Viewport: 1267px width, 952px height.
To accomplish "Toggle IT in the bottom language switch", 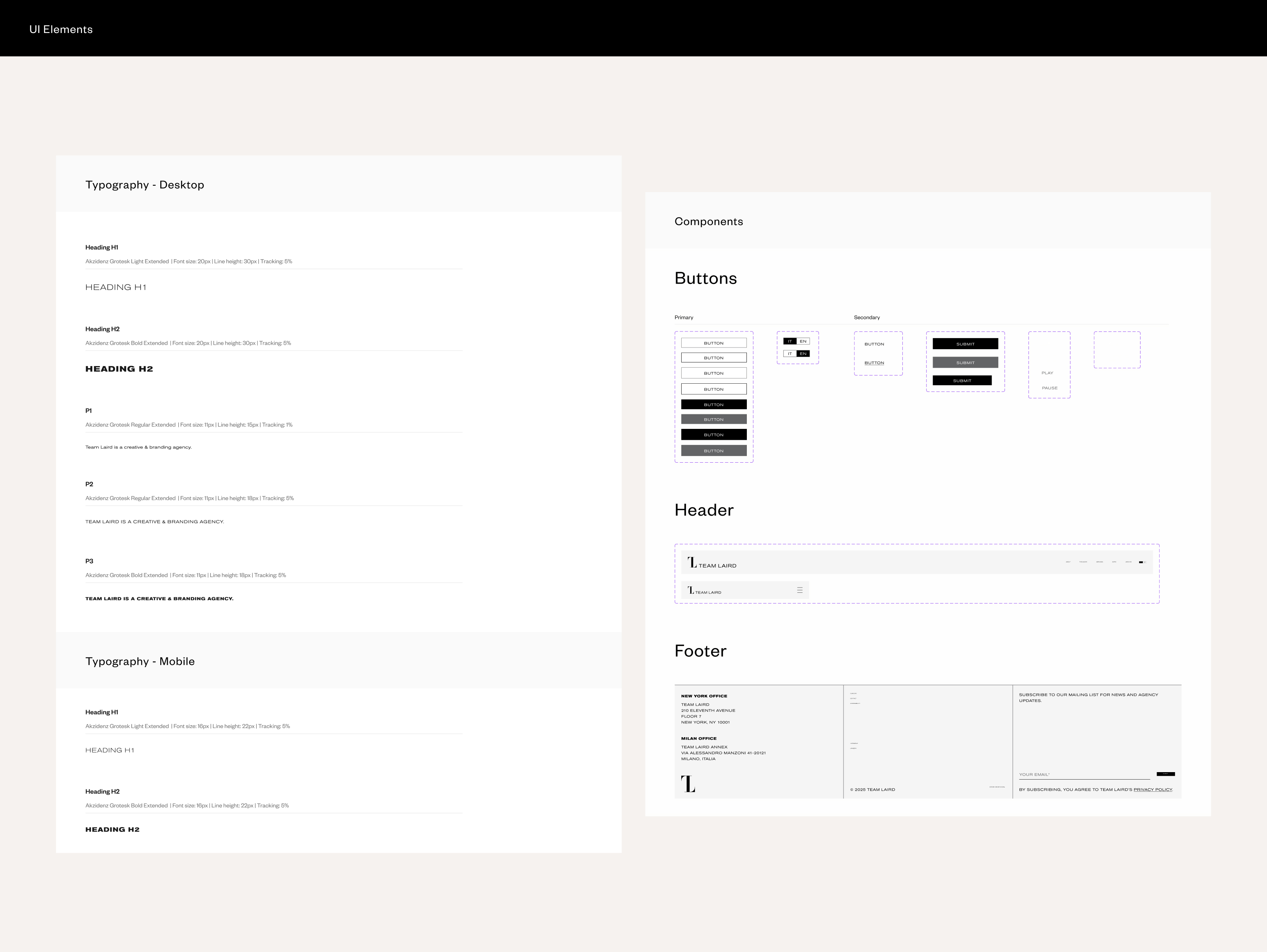I will pos(790,354).
